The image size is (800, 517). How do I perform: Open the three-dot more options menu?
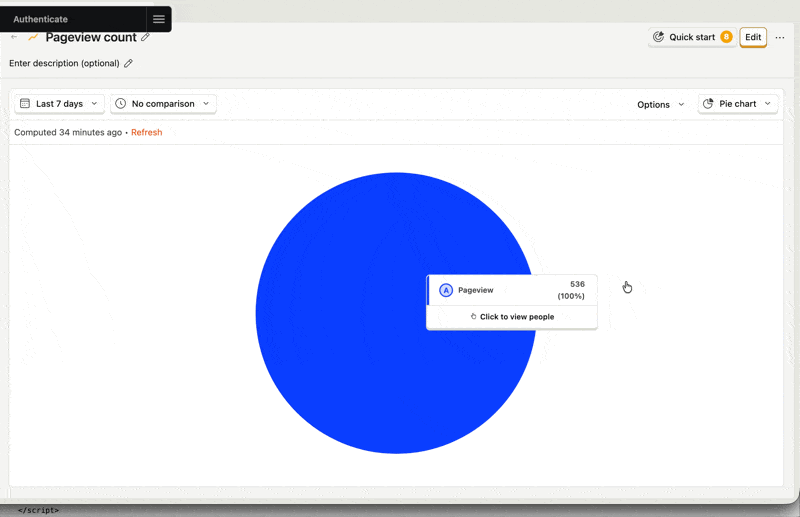[780, 37]
